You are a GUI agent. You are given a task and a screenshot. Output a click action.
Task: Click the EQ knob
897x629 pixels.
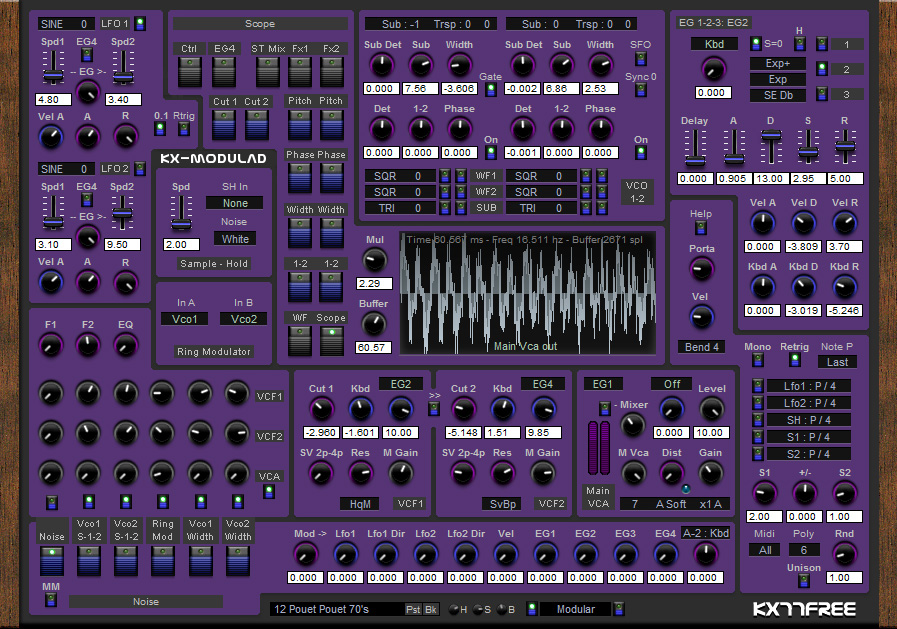[125, 345]
